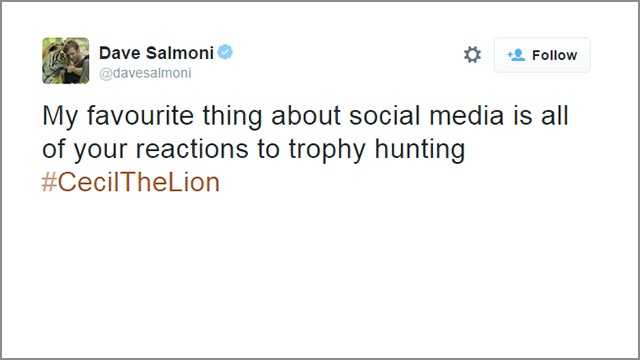Select the tweet text body
Viewport: 640px width, 360px height.
tap(305, 149)
